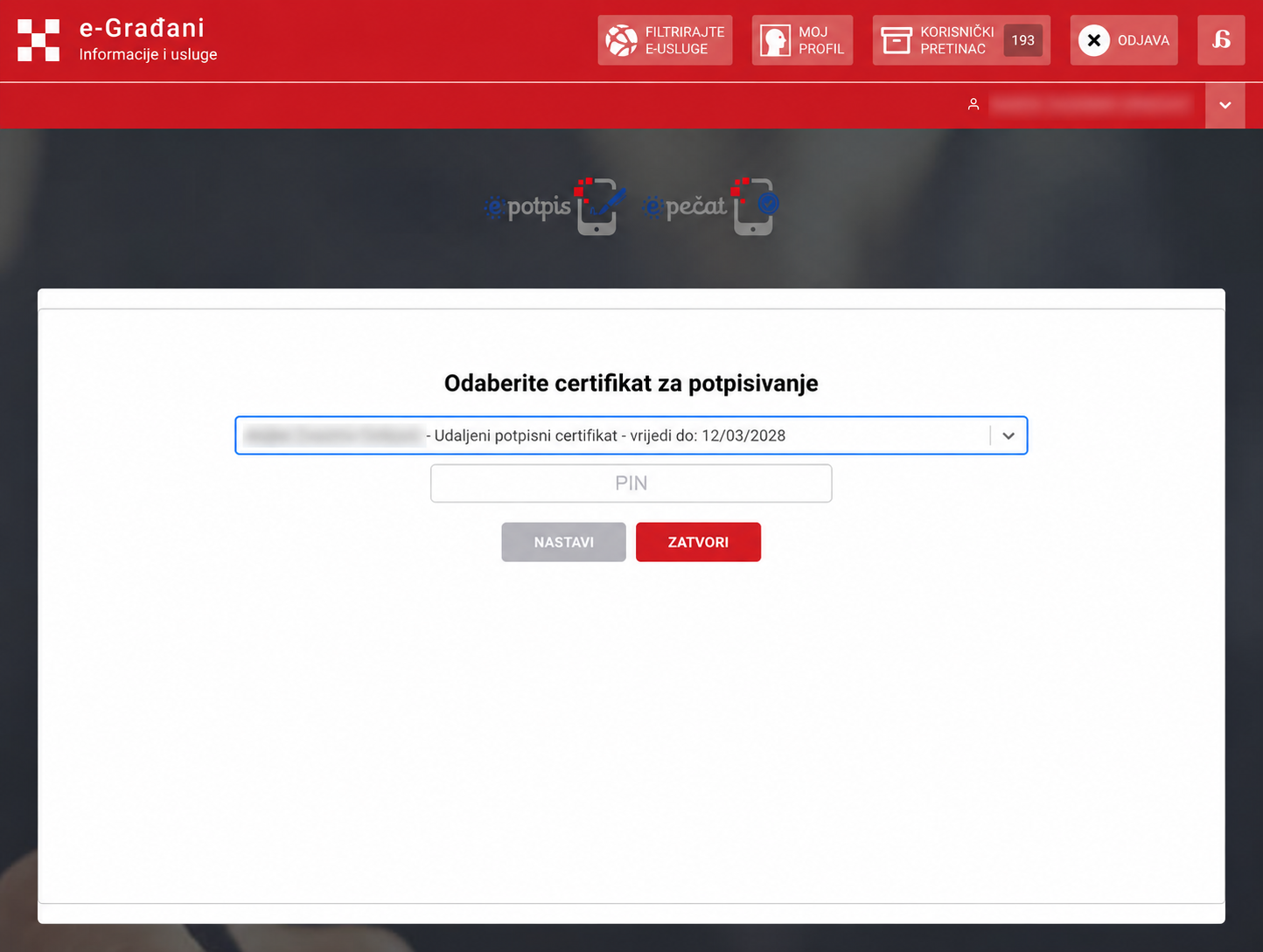Click the e-Građani site title
Image resolution: width=1263 pixels, height=952 pixels.
click(142, 28)
